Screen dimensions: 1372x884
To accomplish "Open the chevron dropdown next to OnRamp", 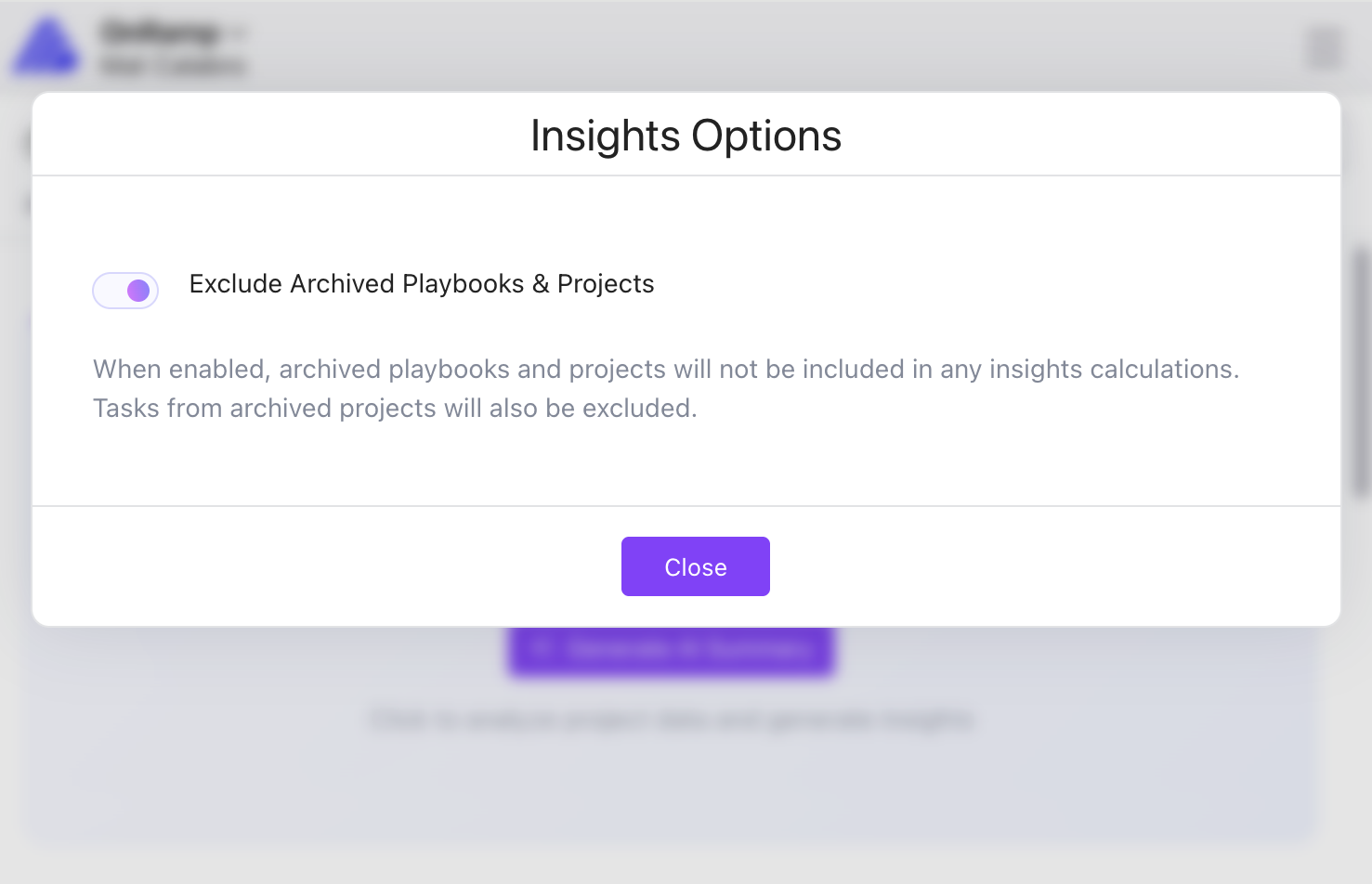I will (x=236, y=31).
